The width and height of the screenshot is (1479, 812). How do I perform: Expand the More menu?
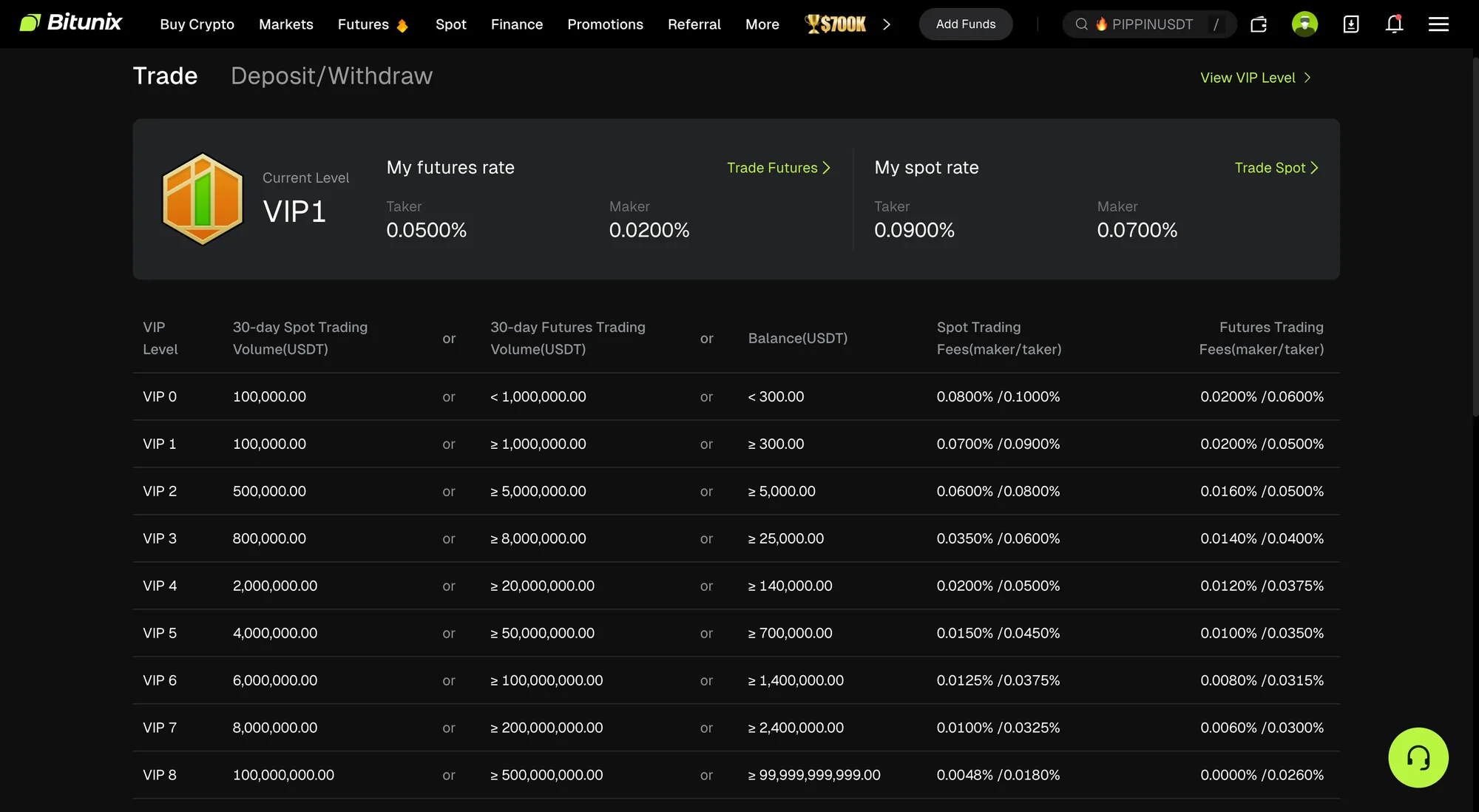[762, 24]
